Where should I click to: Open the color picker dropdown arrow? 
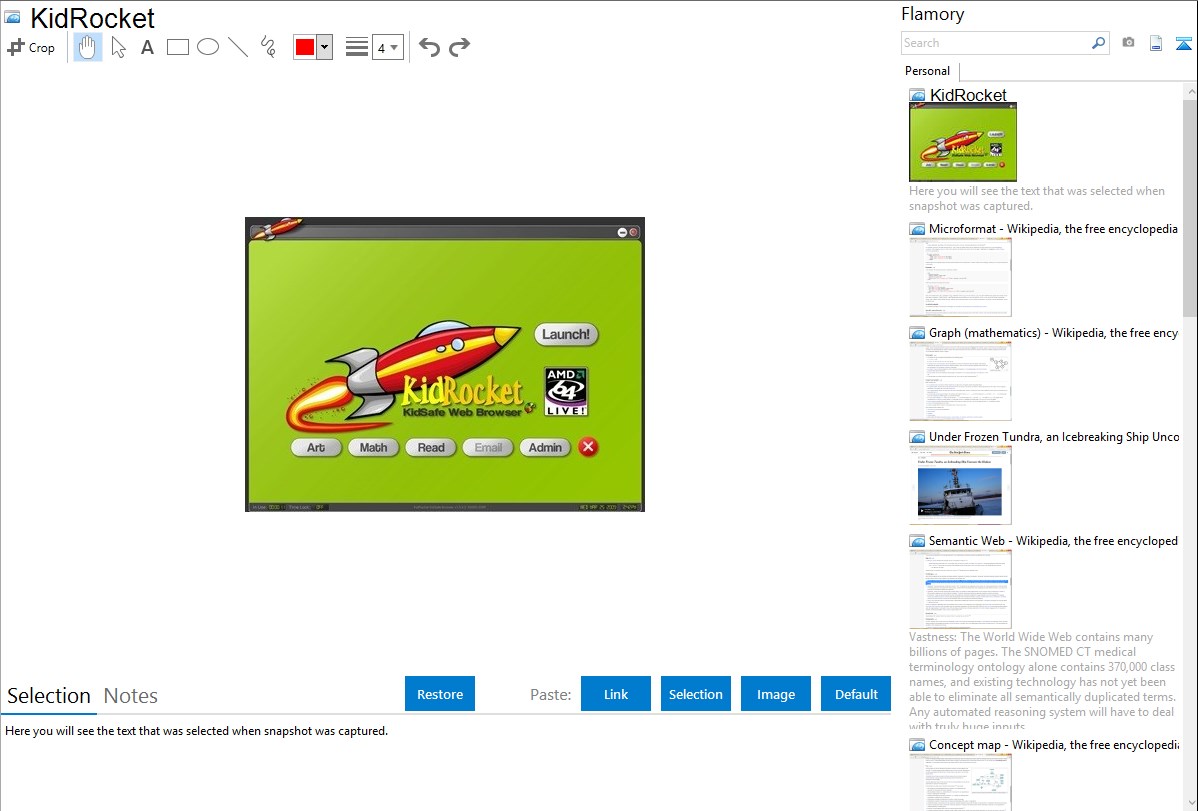(x=324, y=47)
